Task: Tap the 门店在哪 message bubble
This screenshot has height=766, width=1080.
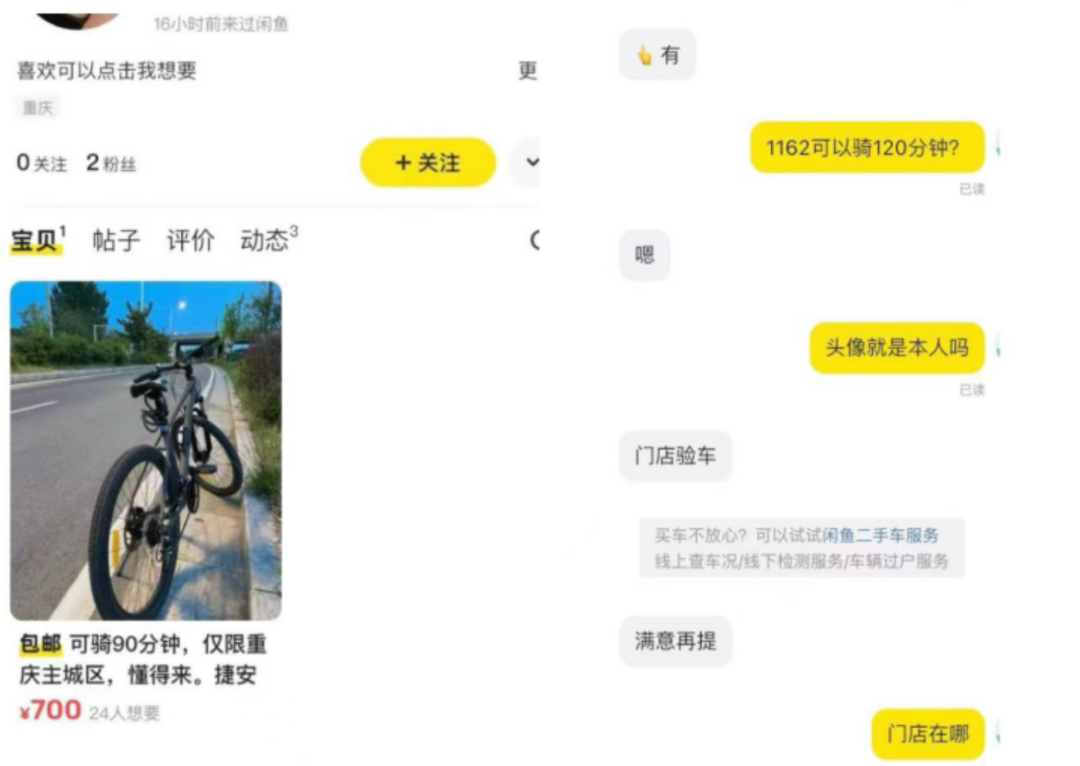Action: (927, 734)
